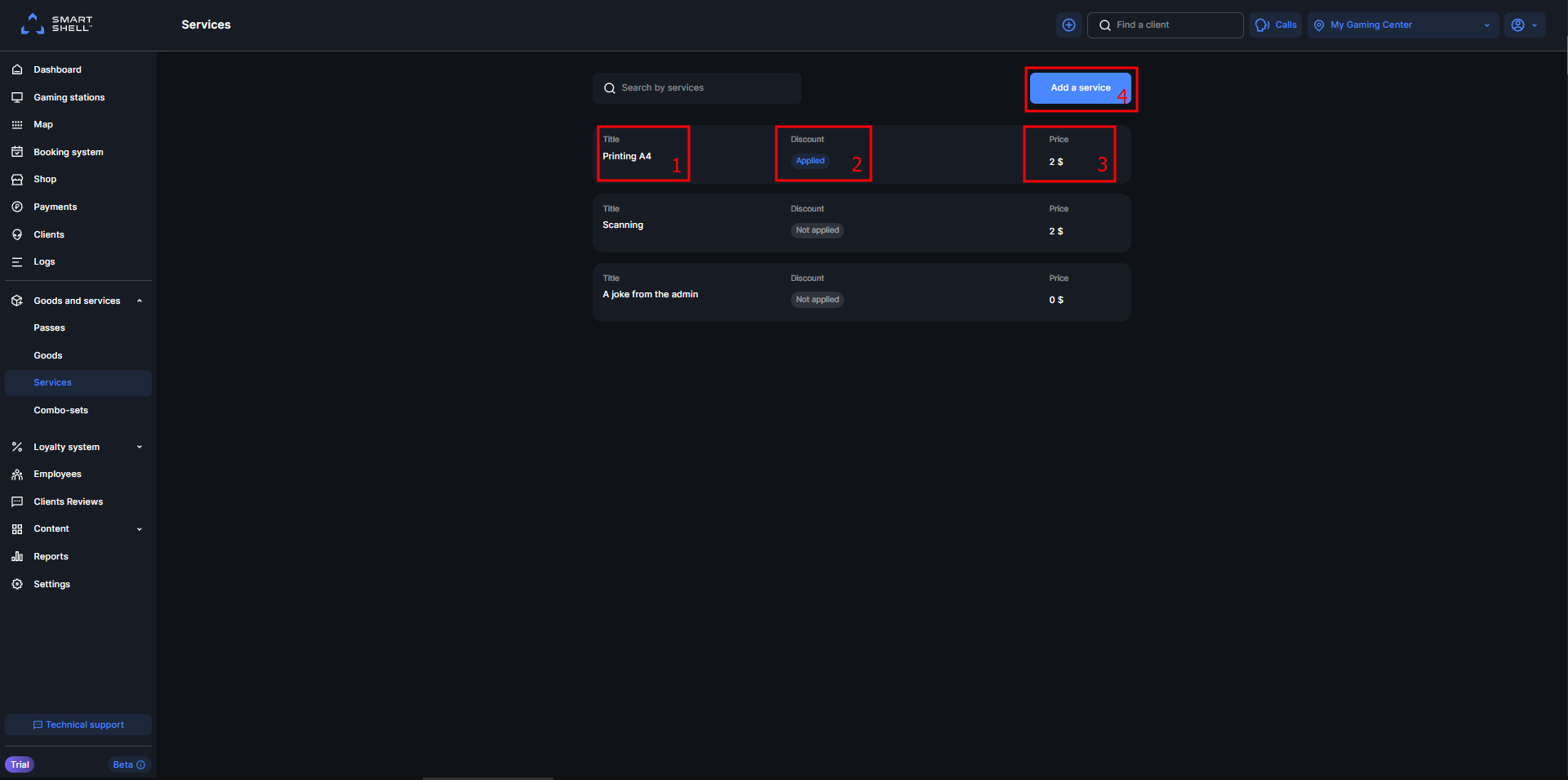Image resolution: width=1568 pixels, height=780 pixels.
Task: Open the Payments section
Action: pos(54,207)
